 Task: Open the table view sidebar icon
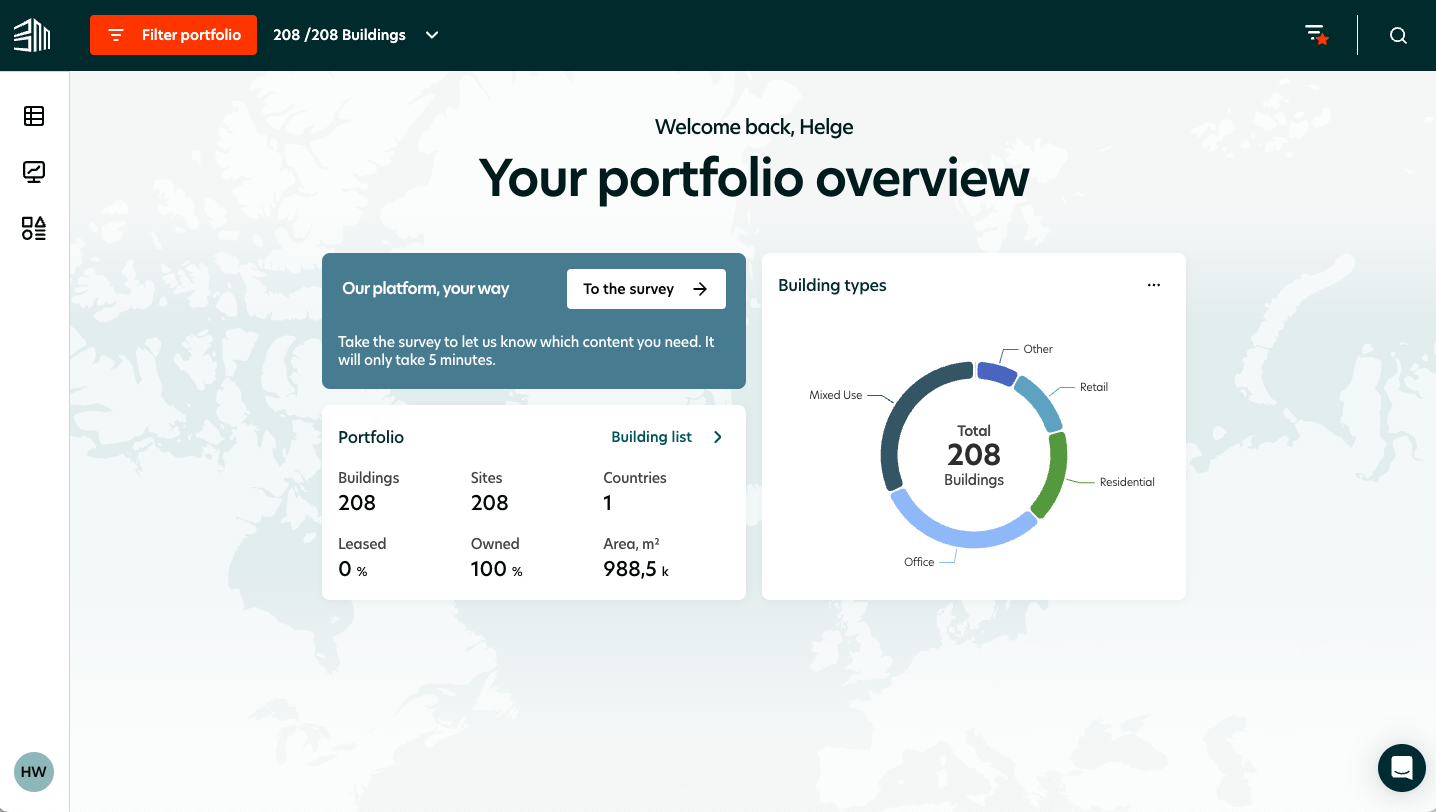(x=34, y=116)
